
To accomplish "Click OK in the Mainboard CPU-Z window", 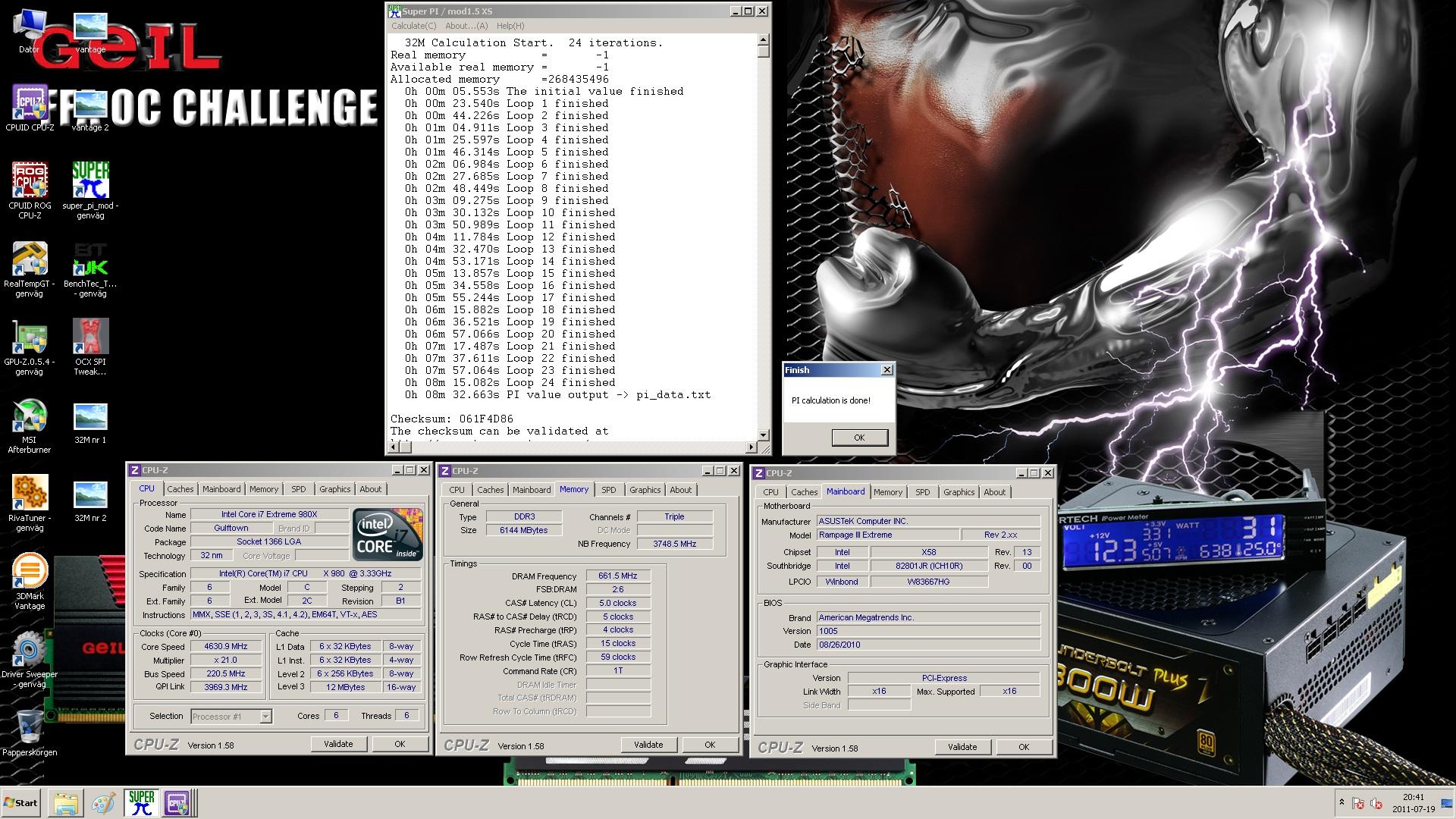I will pos(1024,747).
